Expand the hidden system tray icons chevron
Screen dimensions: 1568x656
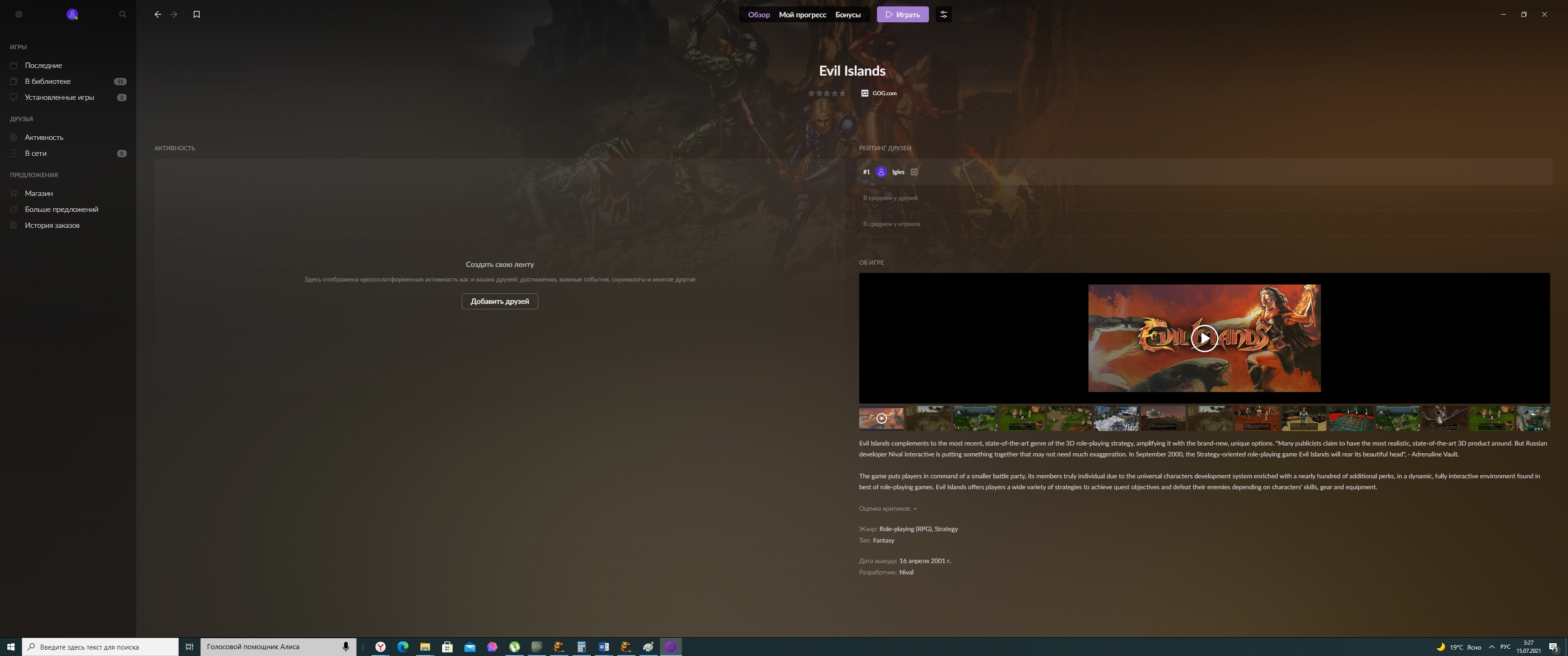[x=1491, y=647]
